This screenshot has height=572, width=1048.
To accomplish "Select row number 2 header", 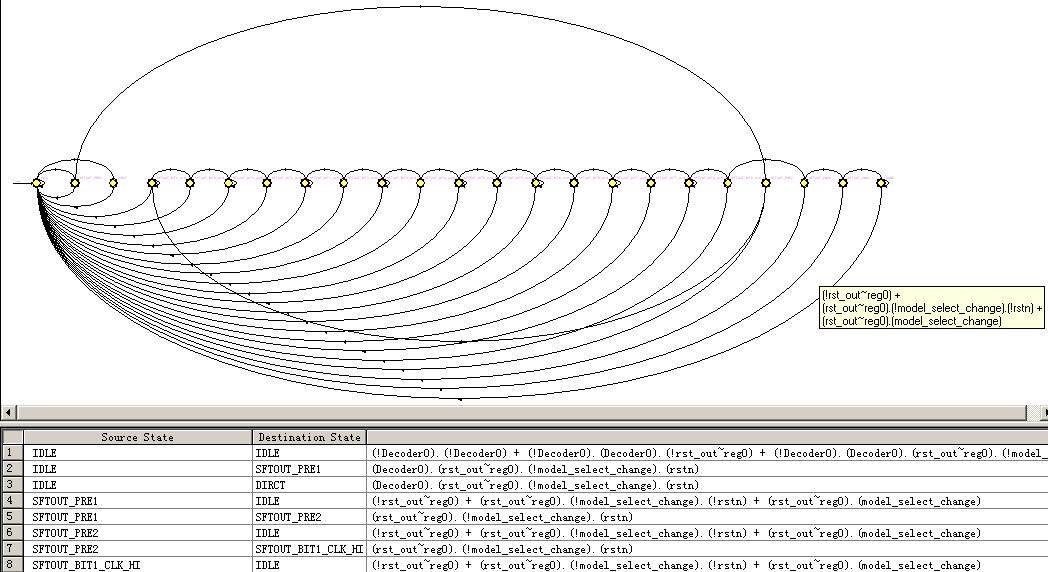I will tap(12, 468).
